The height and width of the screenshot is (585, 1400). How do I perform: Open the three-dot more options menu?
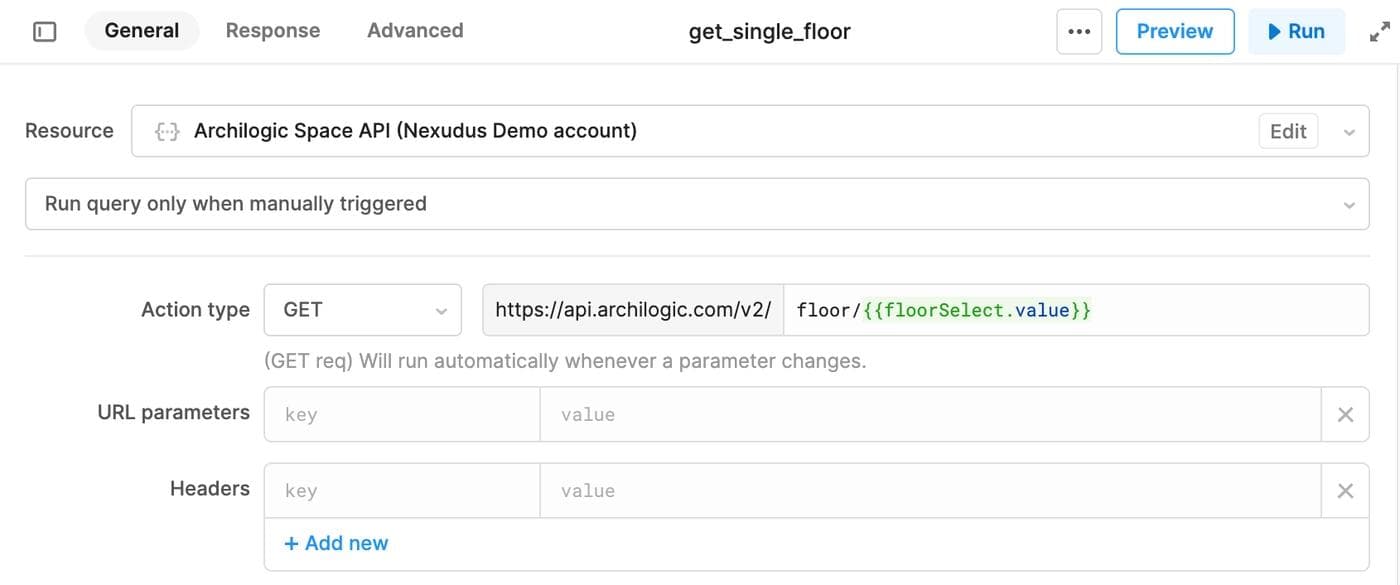[1078, 31]
